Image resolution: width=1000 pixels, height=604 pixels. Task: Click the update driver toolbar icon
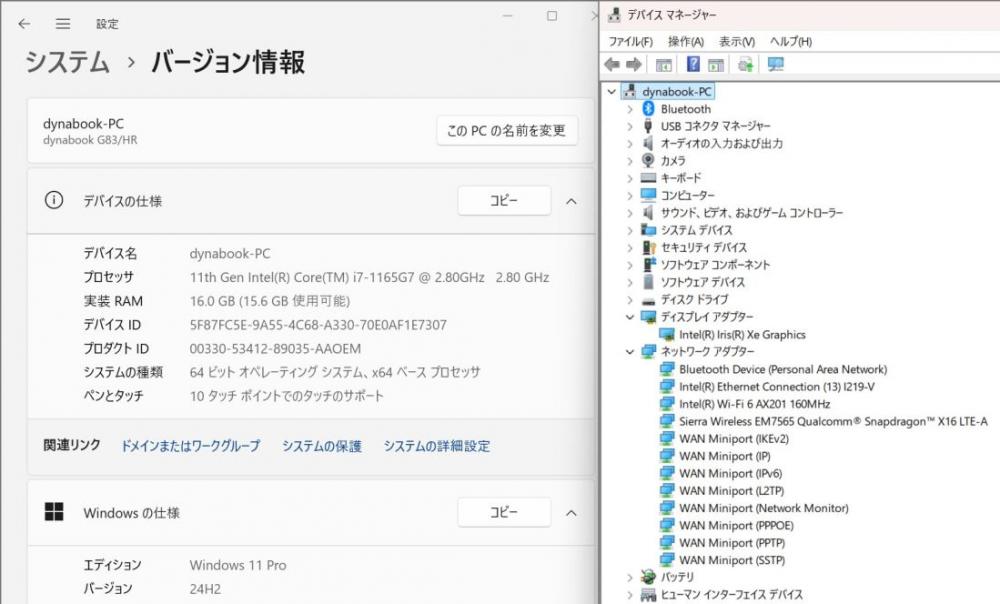pyautogui.click(x=746, y=64)
